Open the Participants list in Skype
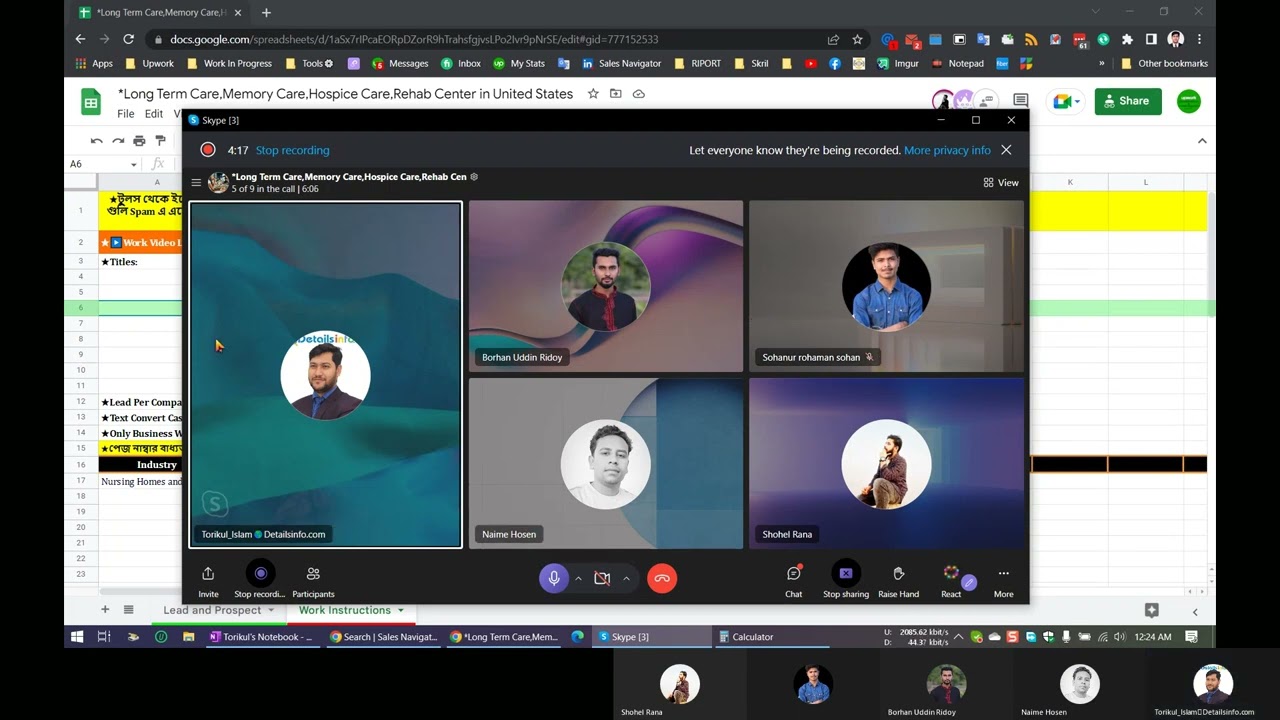This screenshot has width=1280, height=720. tap(313, 580)
